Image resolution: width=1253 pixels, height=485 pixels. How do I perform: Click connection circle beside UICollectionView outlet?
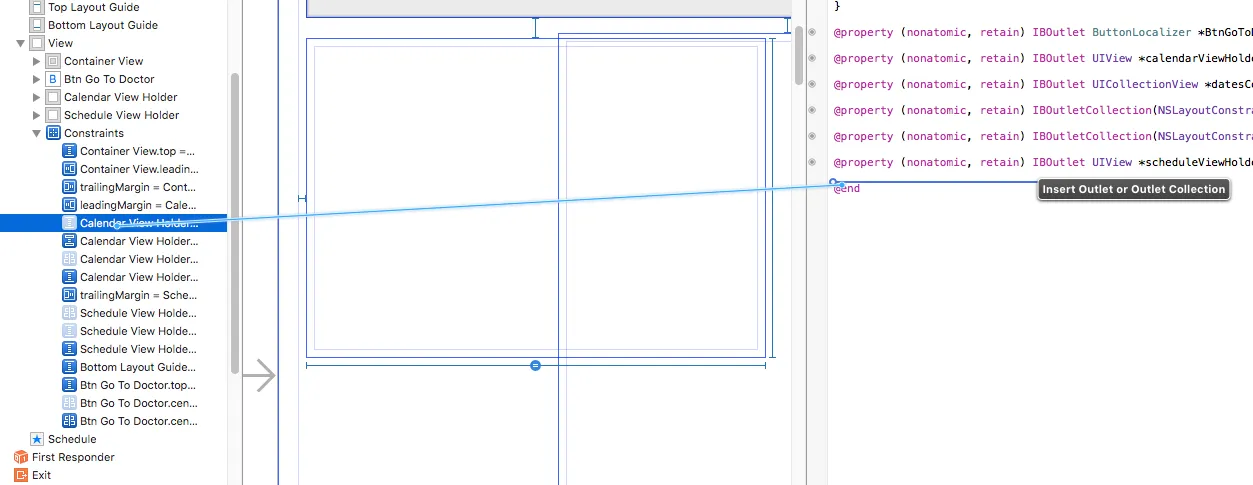(812, 85)
